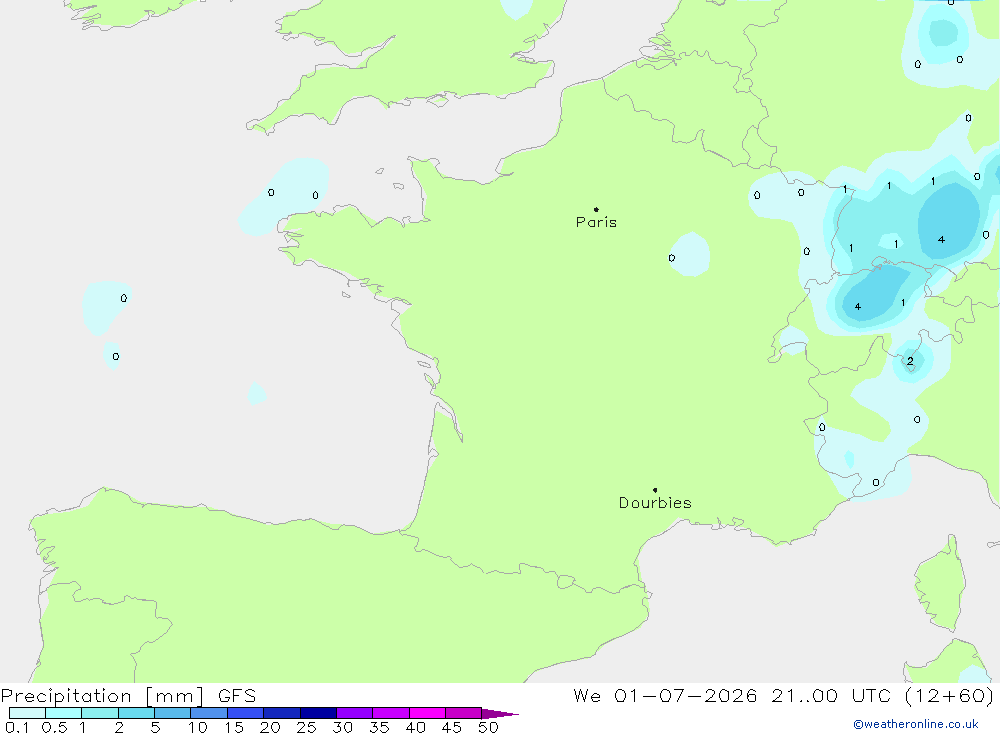The width and height of the screenshot is (1000, 733).
Task: Pick the 20–25 mm legend swatch
Action: tap(282, 713)
